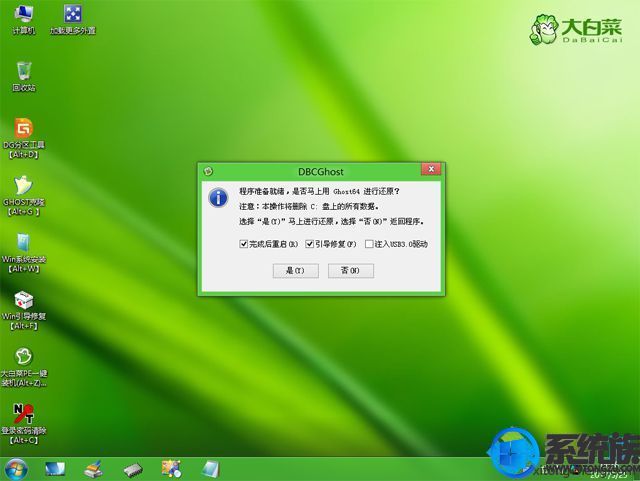Open the Windows Start orb
The height and width of the screenshot is (481, 640).
[16, 469]
